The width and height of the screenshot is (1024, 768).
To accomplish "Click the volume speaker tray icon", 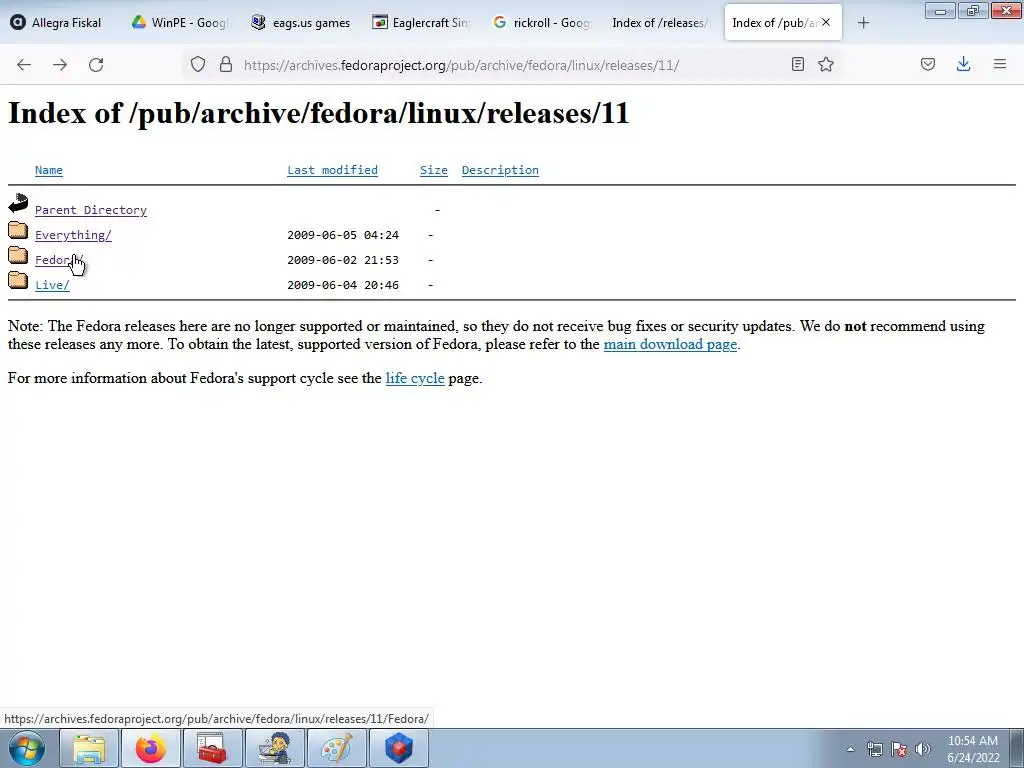I will point(923,749).
